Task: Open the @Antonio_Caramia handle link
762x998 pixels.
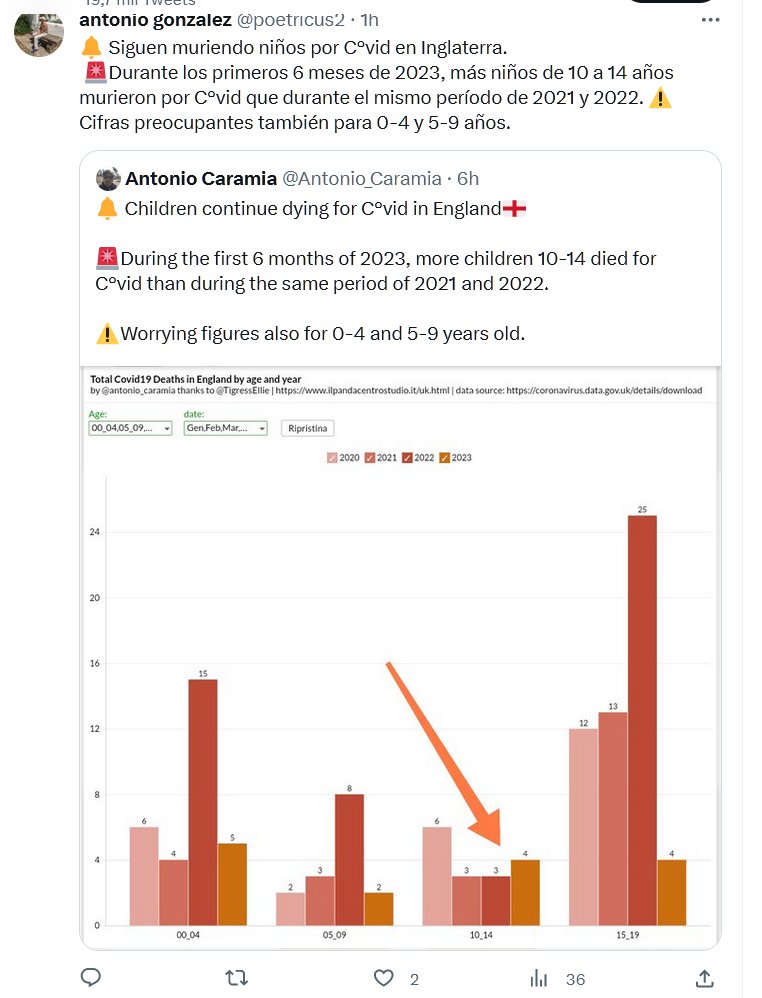Action: pyautogui.click(x=362, y=179)
